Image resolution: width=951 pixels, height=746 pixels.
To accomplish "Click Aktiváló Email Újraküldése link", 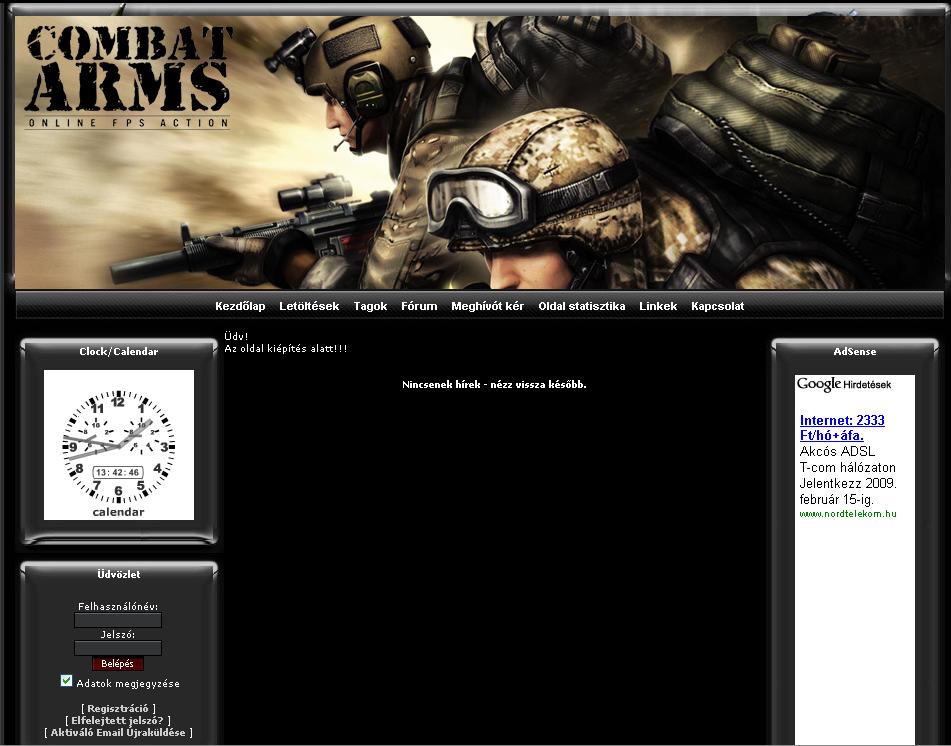I will coord(118,732).
